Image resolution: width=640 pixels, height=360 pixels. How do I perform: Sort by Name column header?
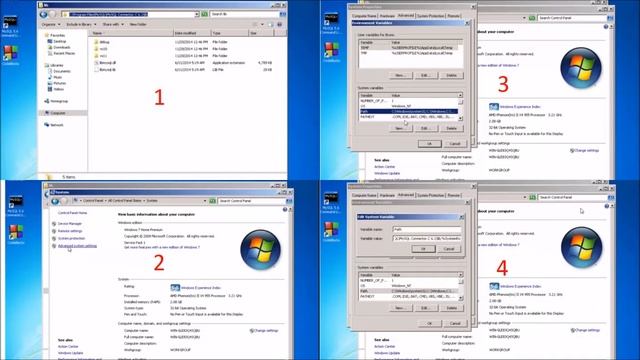coord(131,33)
